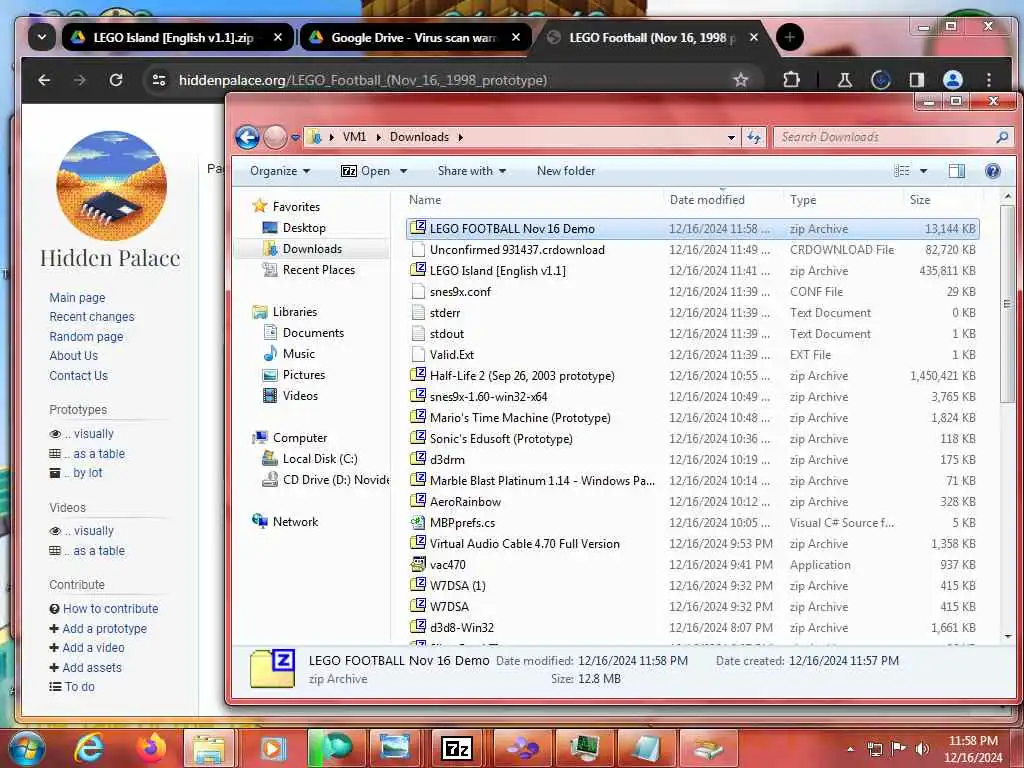Open Recent changes link on Hidden Palace
The width and height of the screenshot is (1024, 768).
click(91, 317)
